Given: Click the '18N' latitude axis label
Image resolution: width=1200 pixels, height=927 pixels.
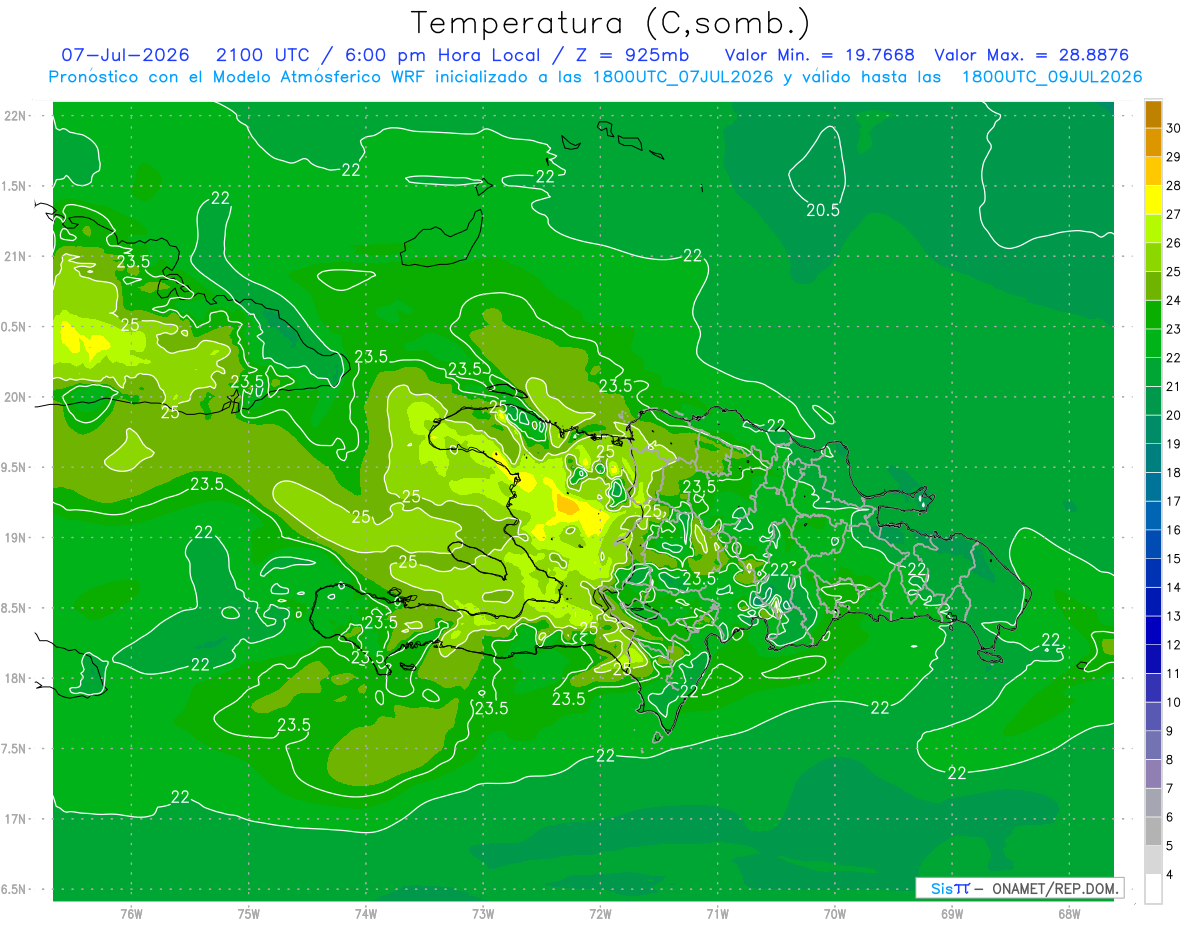Looking at the screenshot, I should pos(16,679).
